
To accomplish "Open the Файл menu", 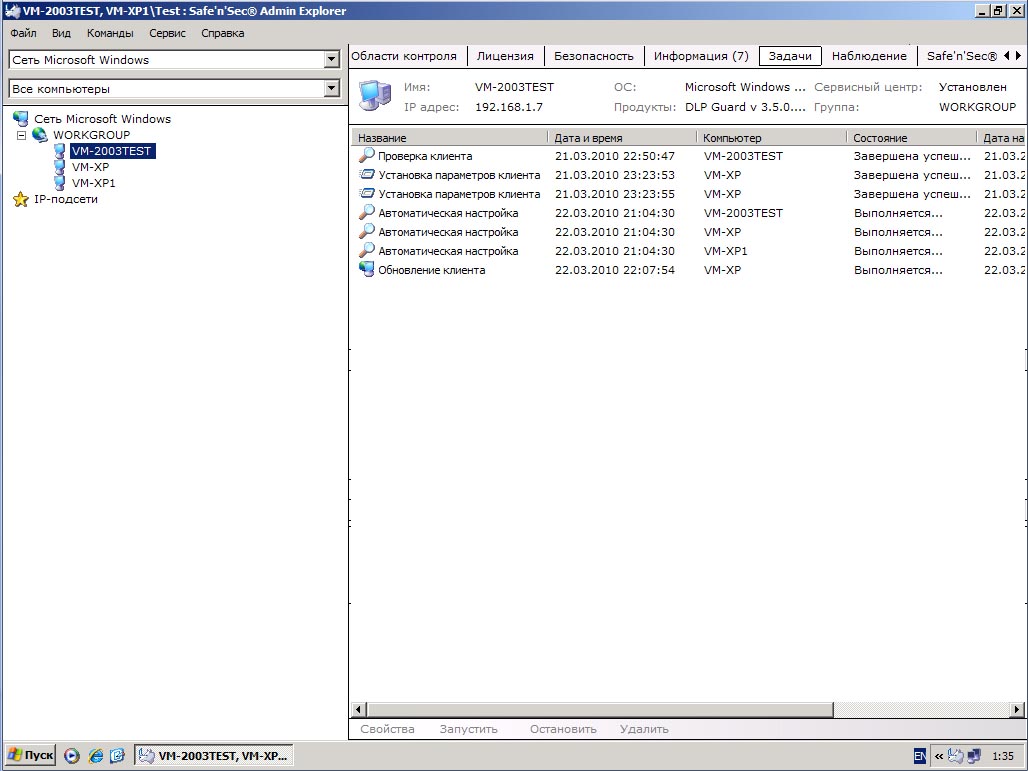I will pos(24,33).
